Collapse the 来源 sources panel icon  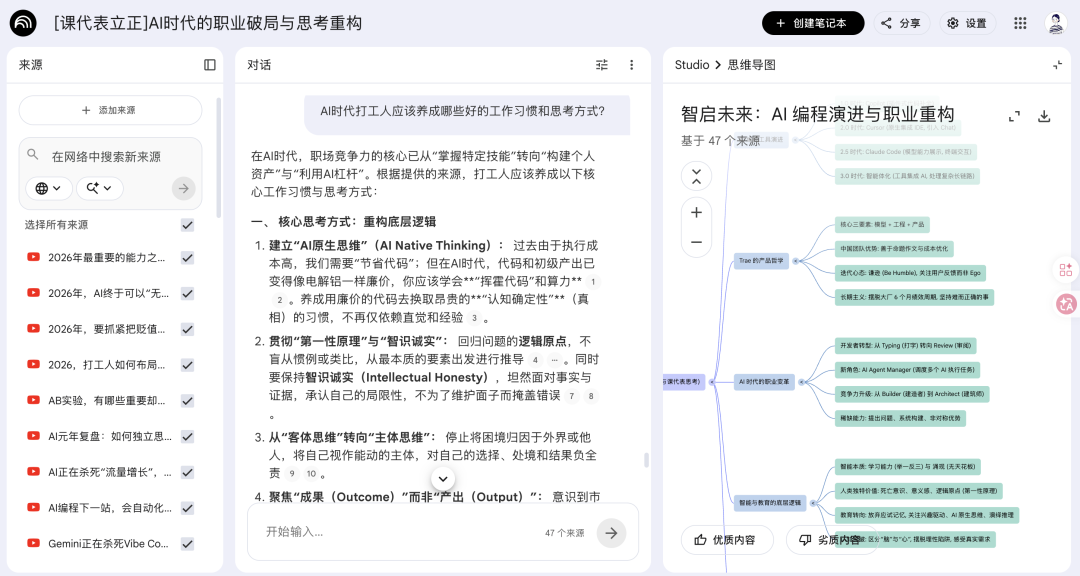coord(210,65)
